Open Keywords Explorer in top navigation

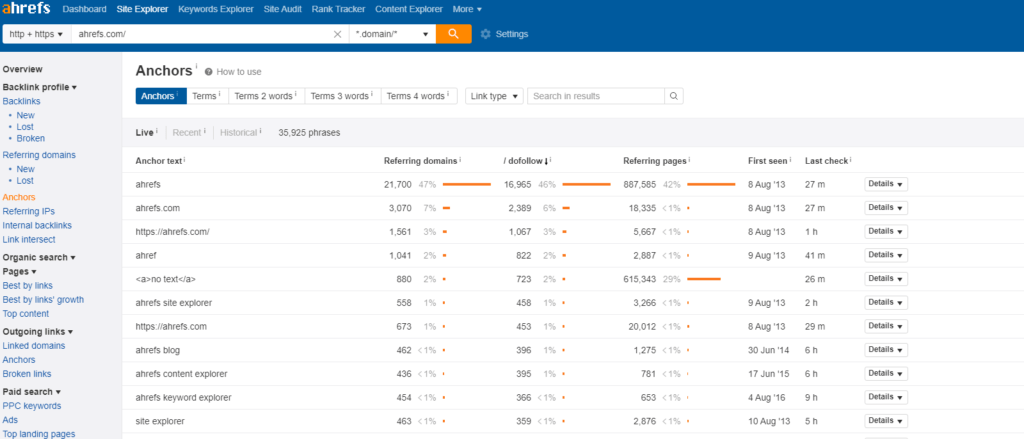point(216,9)
